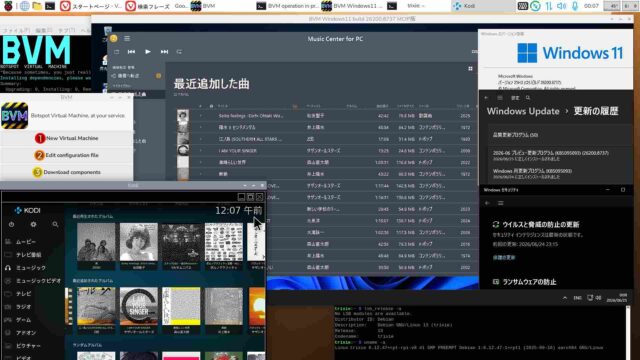The image size is (640, 360).
Task: Switch to the Kodi taskbar entry
Action: pyautogui.click(x=482, y=6)
